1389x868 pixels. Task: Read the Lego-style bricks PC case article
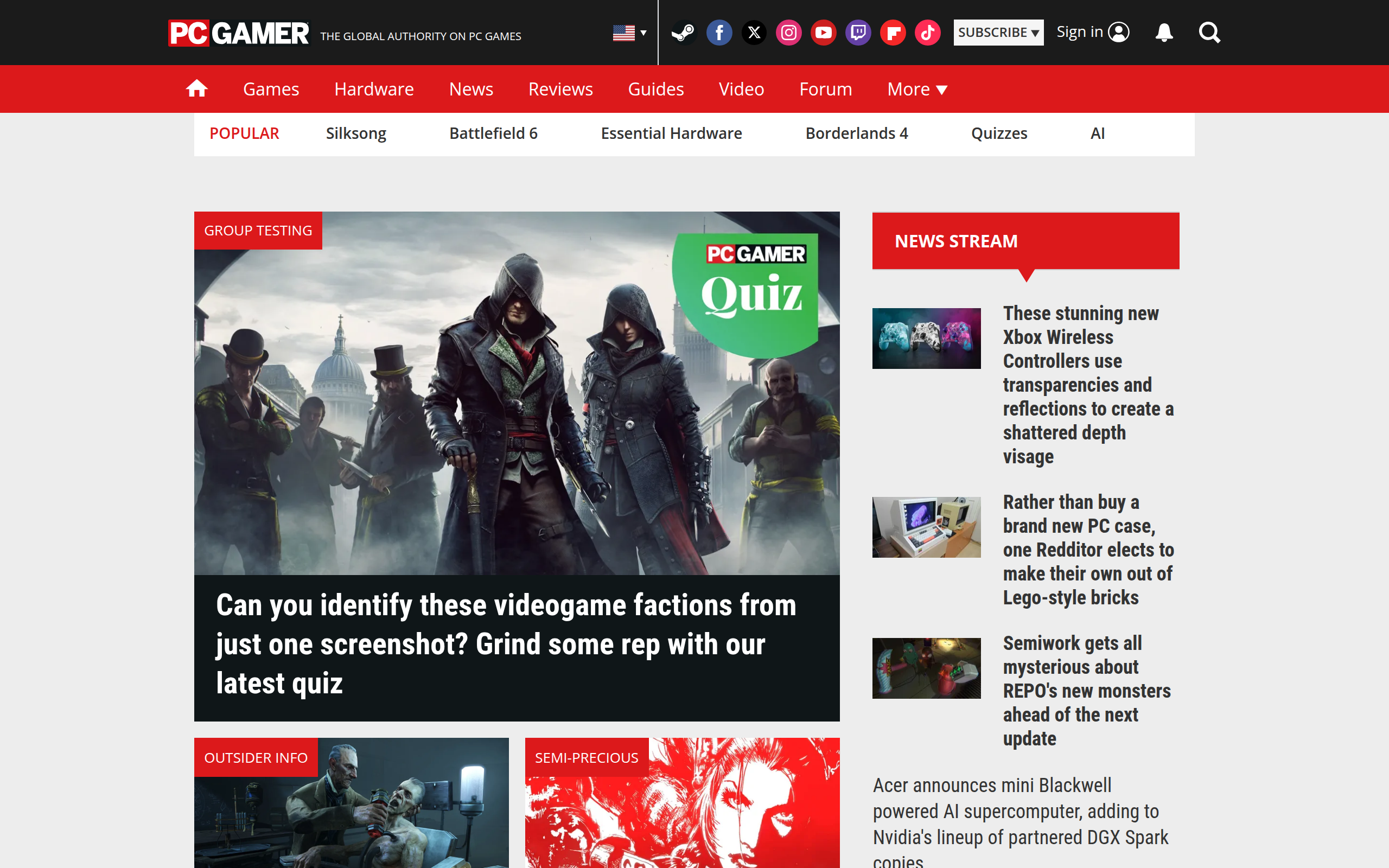tap(1088, 550)
